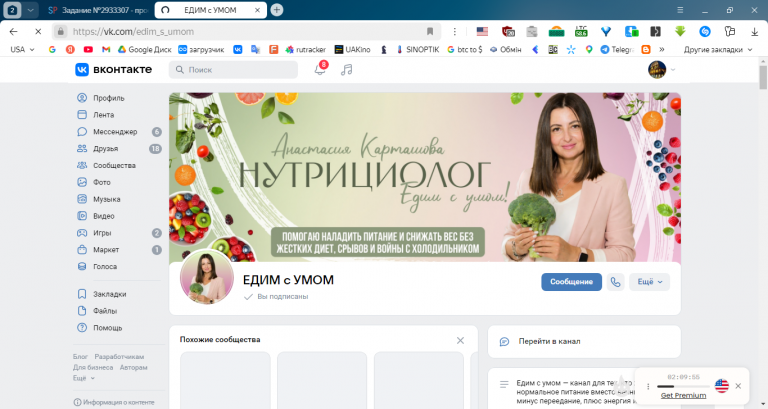Open the green download-arrow extension
The image size is (768, 409).
click(680, 31)
